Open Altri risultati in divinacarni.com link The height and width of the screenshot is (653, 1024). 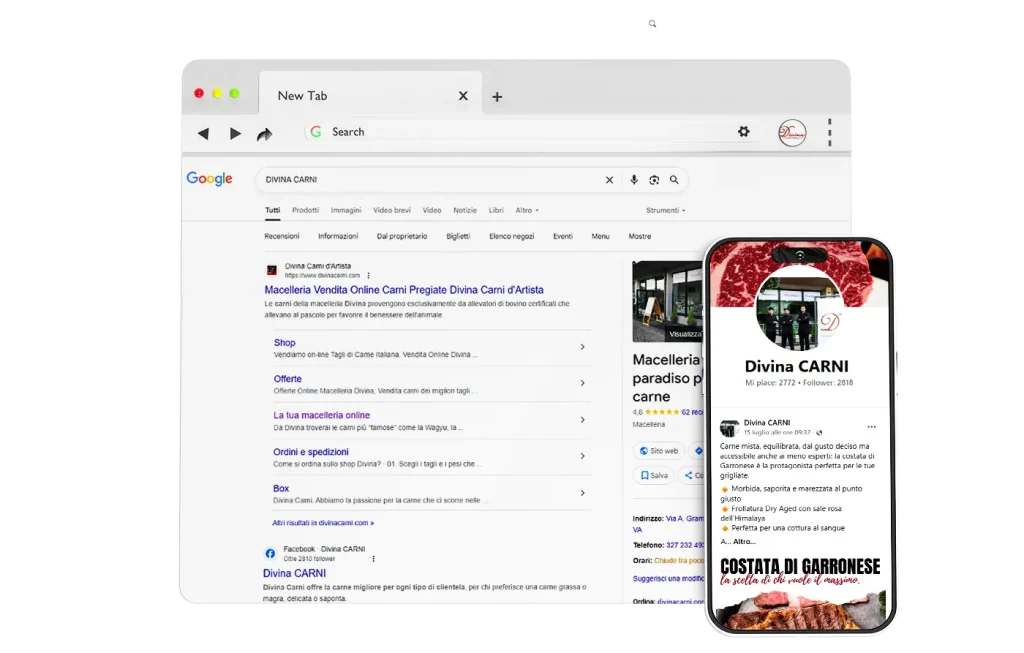(323, 523)
